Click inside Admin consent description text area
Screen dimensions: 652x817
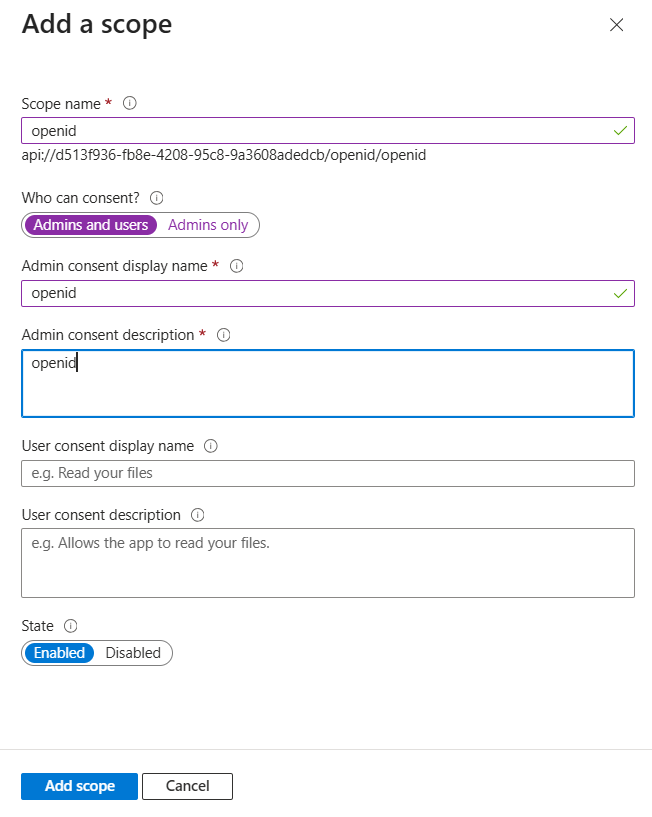coord(328,383)
